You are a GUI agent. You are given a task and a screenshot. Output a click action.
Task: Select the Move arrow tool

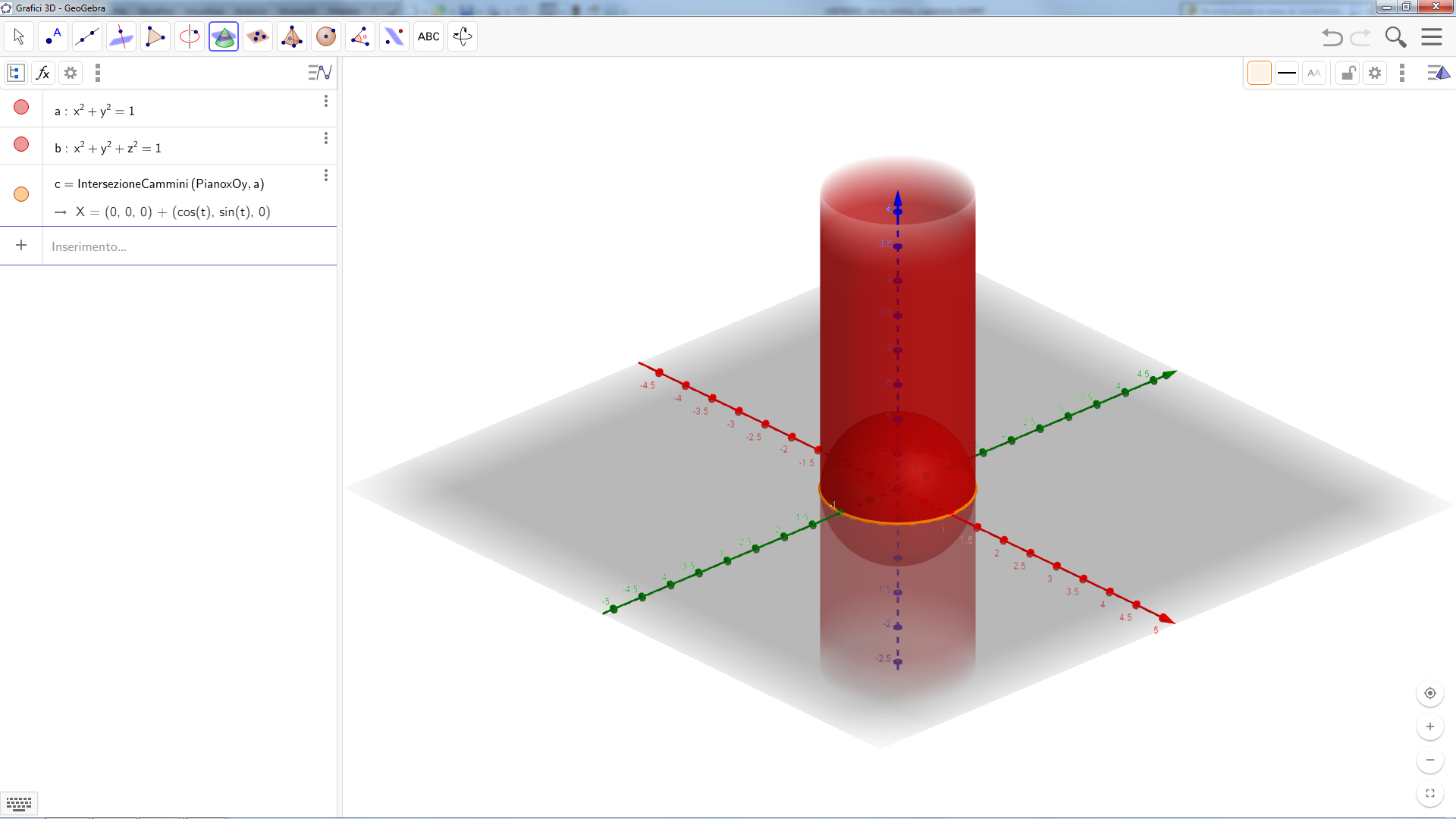[x=19, y=36]
